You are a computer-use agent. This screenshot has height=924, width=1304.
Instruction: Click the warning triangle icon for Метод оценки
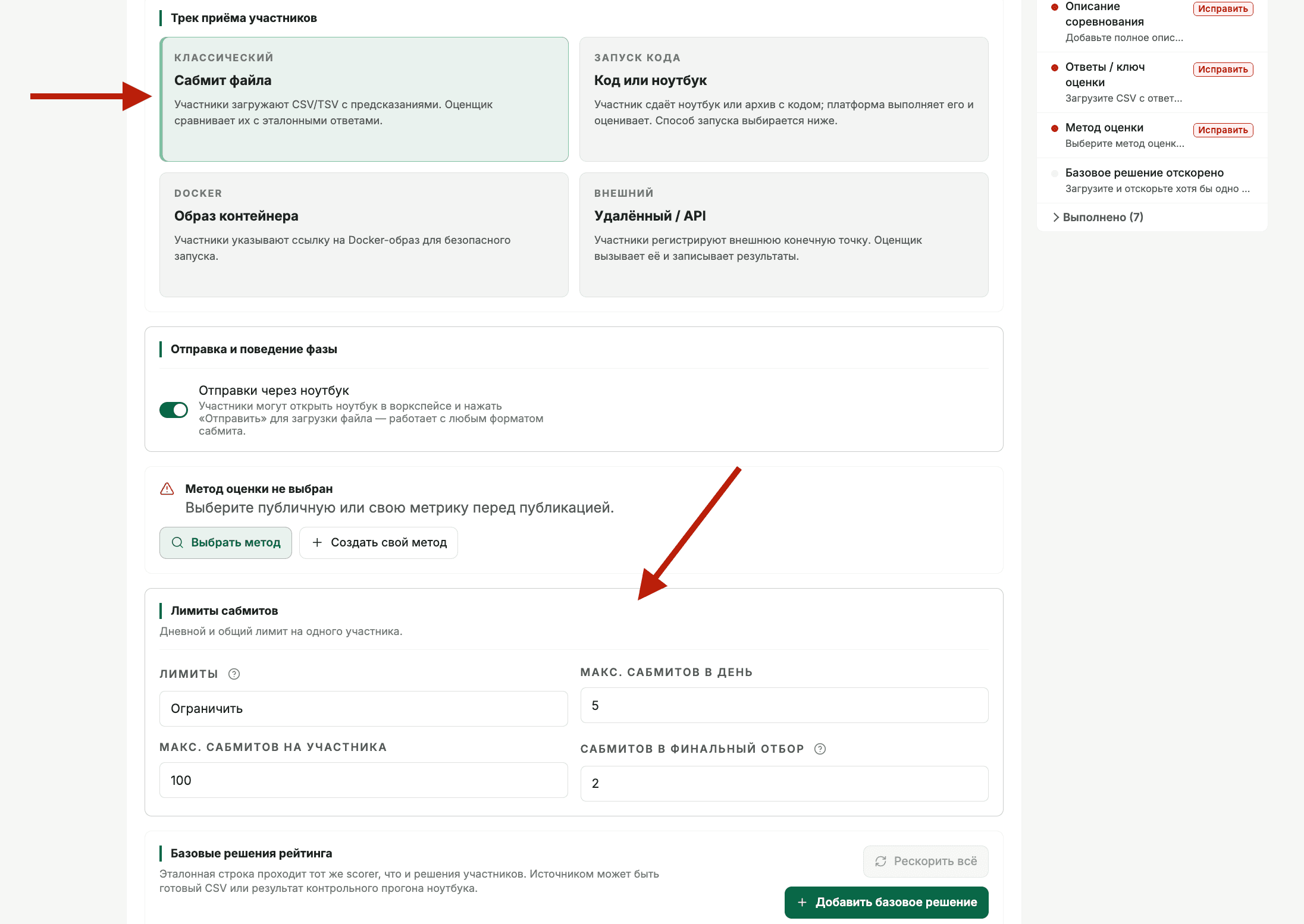[x=167, y=489]
